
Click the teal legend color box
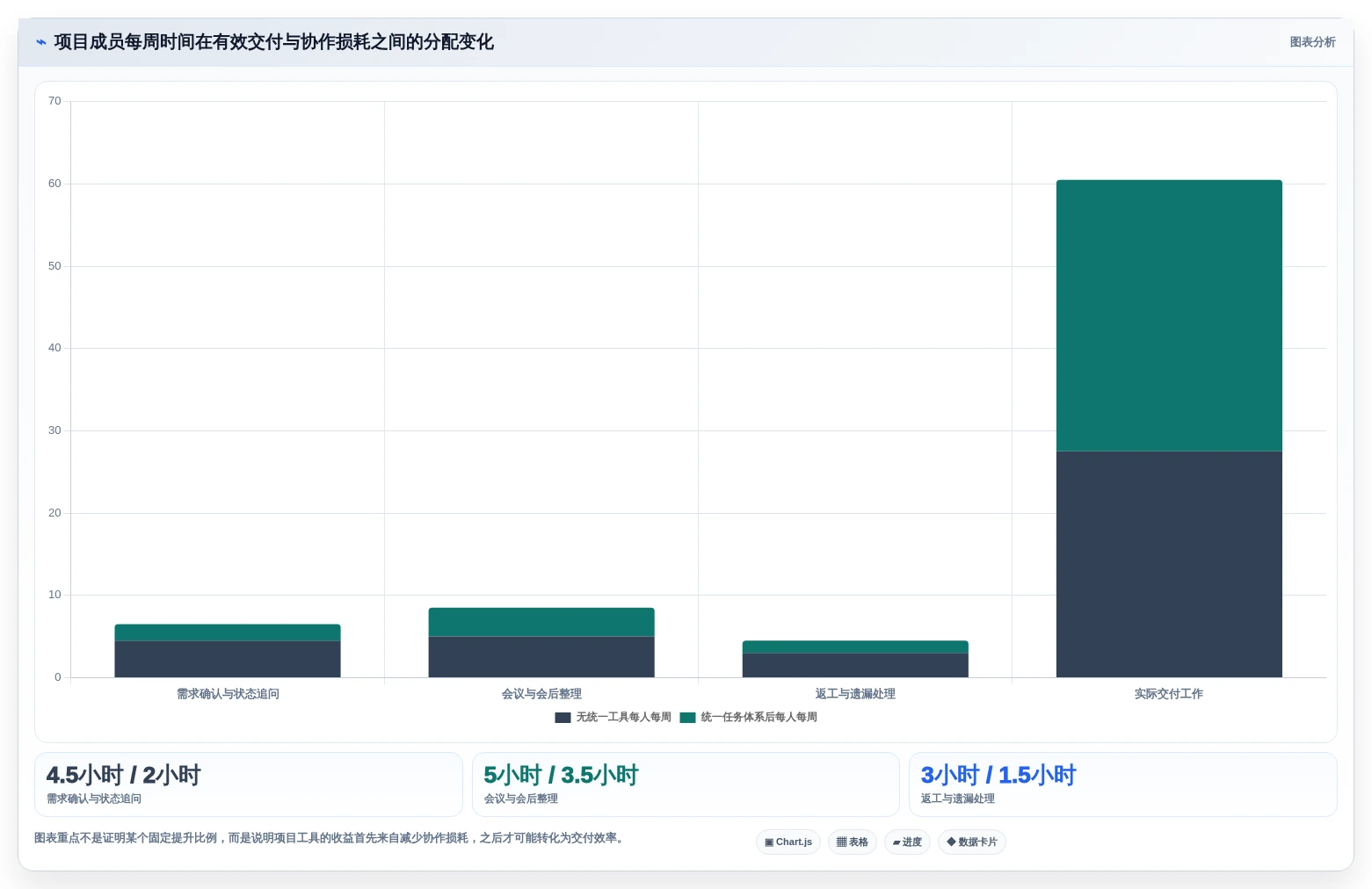687,718
